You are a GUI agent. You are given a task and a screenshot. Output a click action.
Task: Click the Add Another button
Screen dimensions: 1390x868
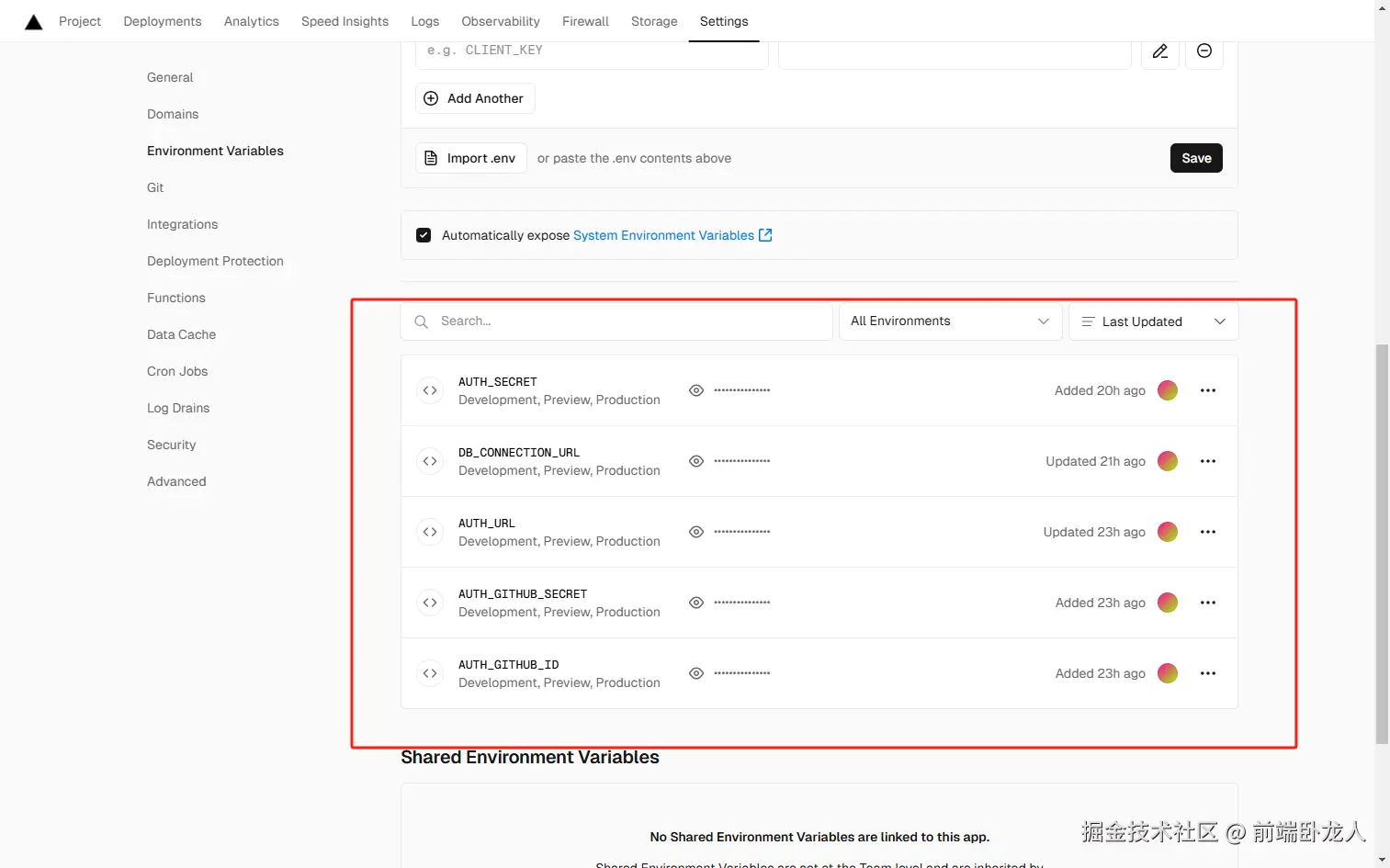(475, 98)
